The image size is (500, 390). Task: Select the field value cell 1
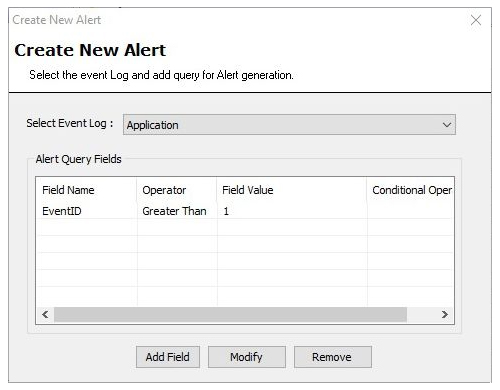292,211
